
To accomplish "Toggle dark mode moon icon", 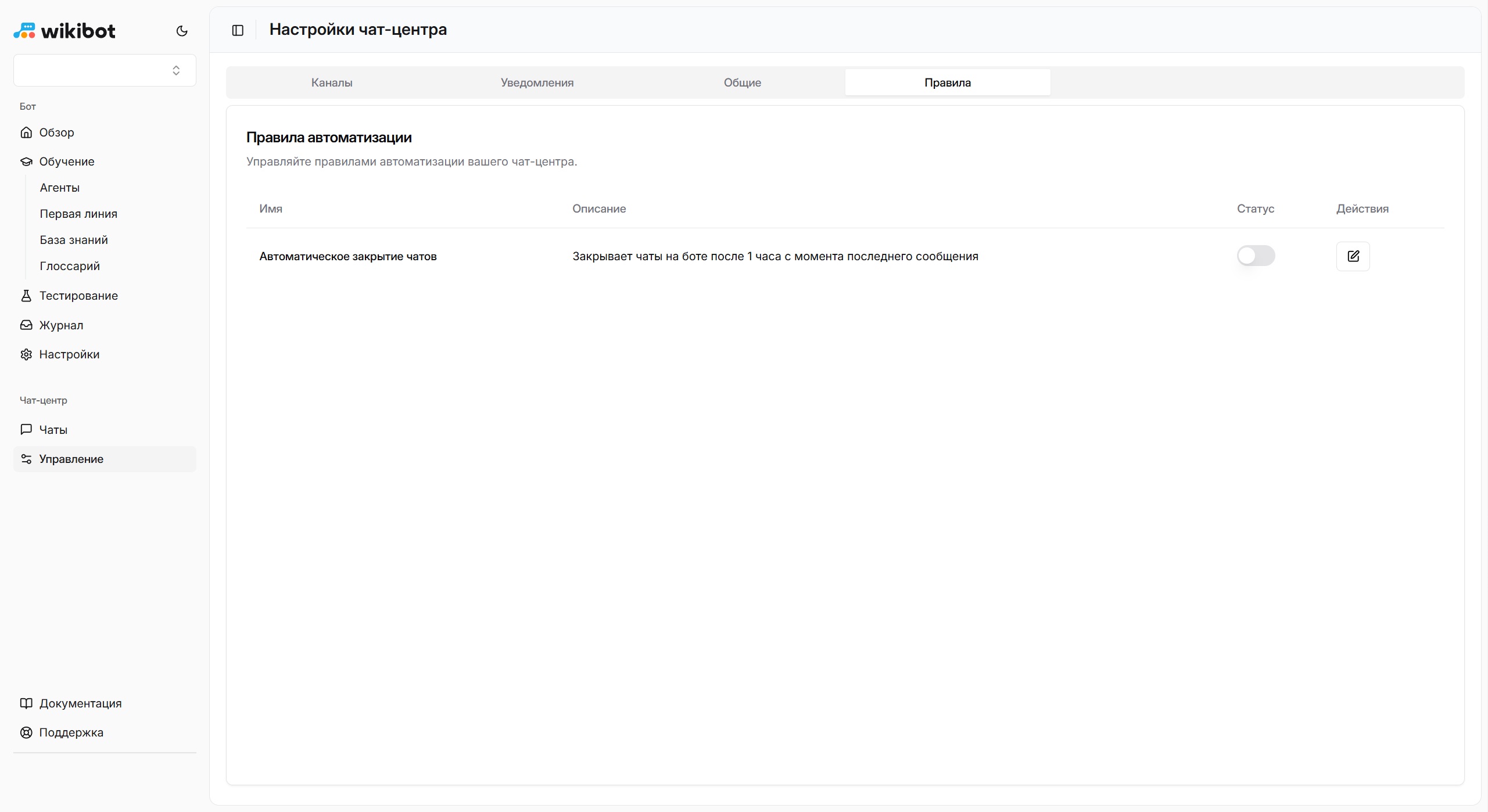I will (182, 31).
